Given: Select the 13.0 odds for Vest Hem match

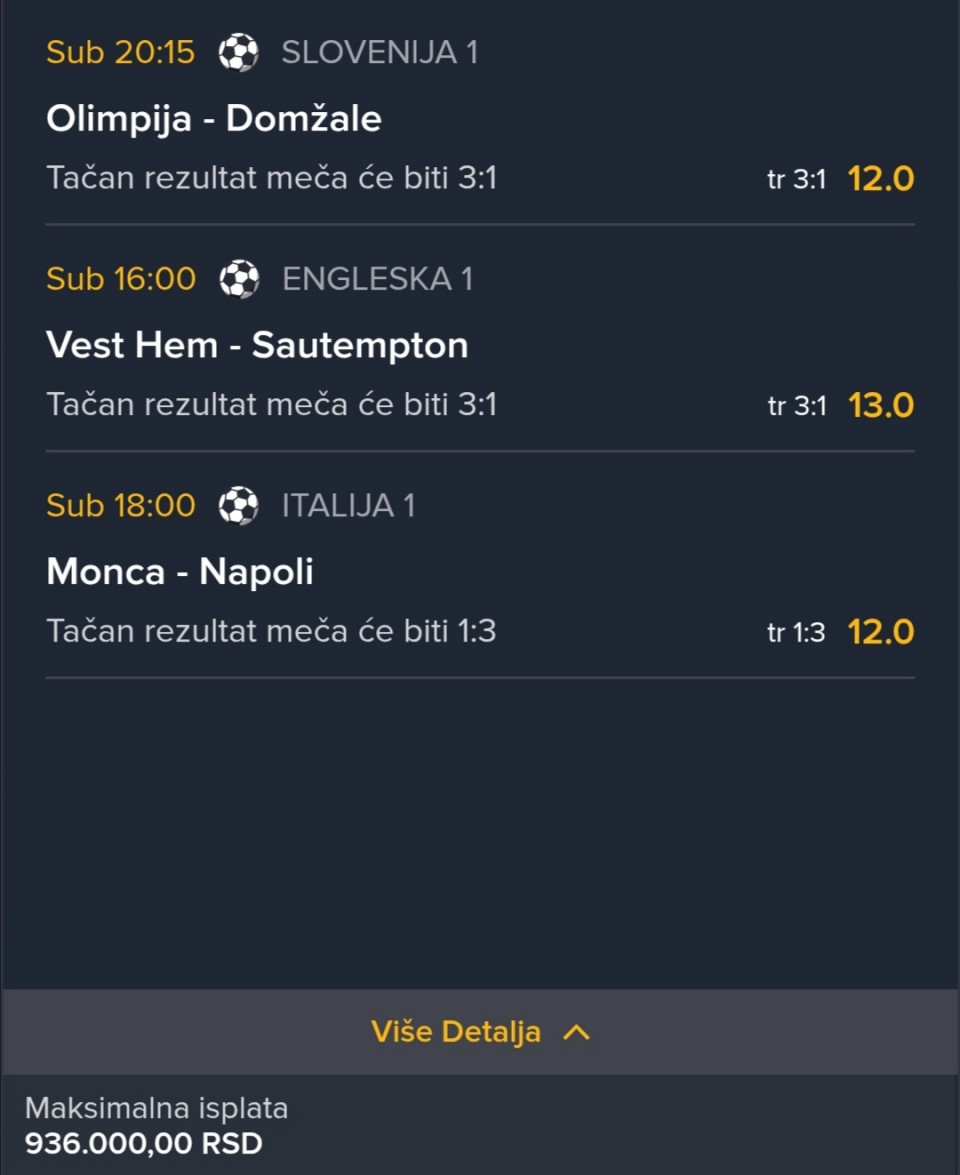Looking at the screenshot, I should point(881,405).
